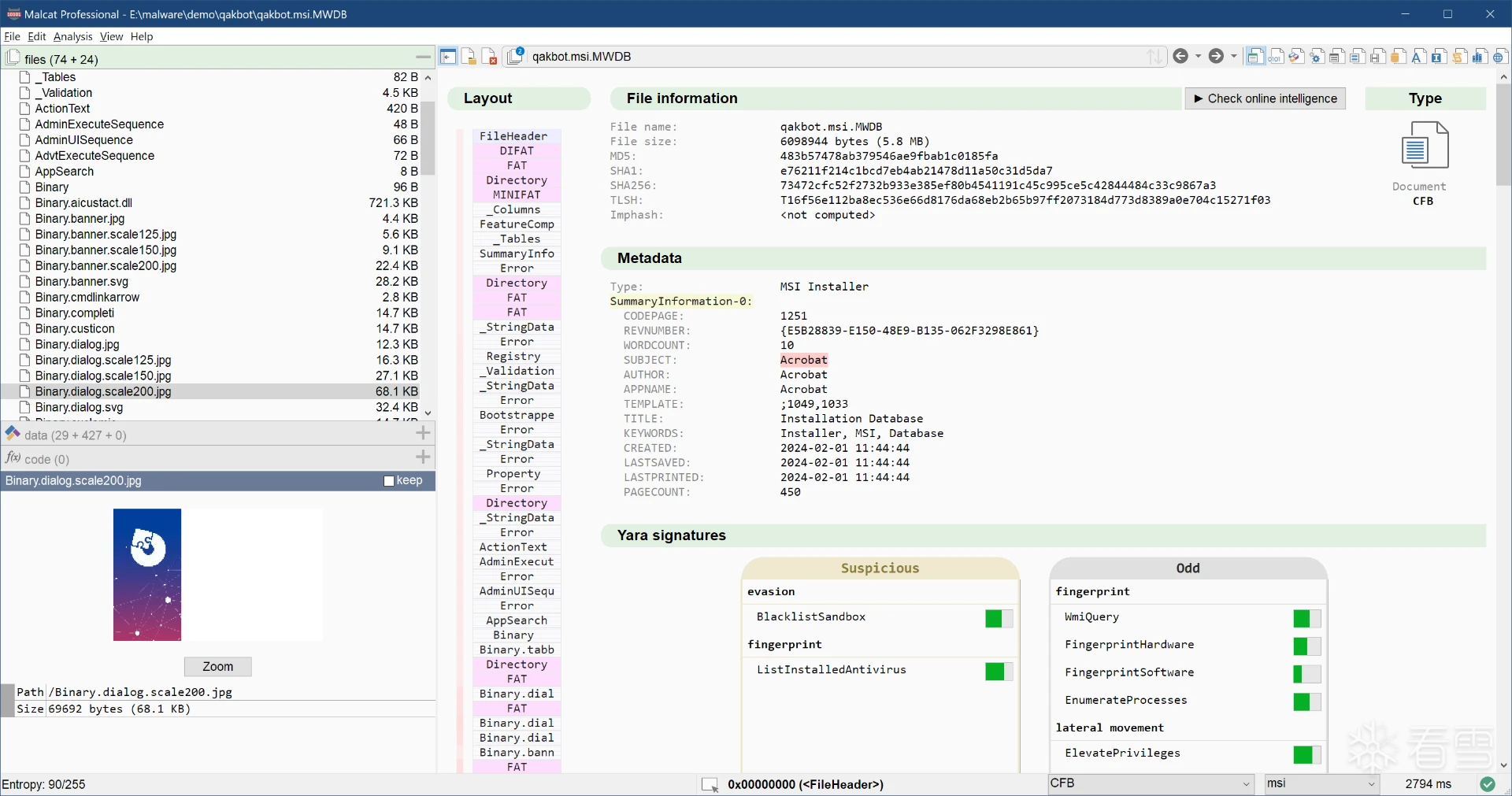Navigate forward with the right arrow icon
This screenshot has width=1512, height=796.
coord(1216,56)
